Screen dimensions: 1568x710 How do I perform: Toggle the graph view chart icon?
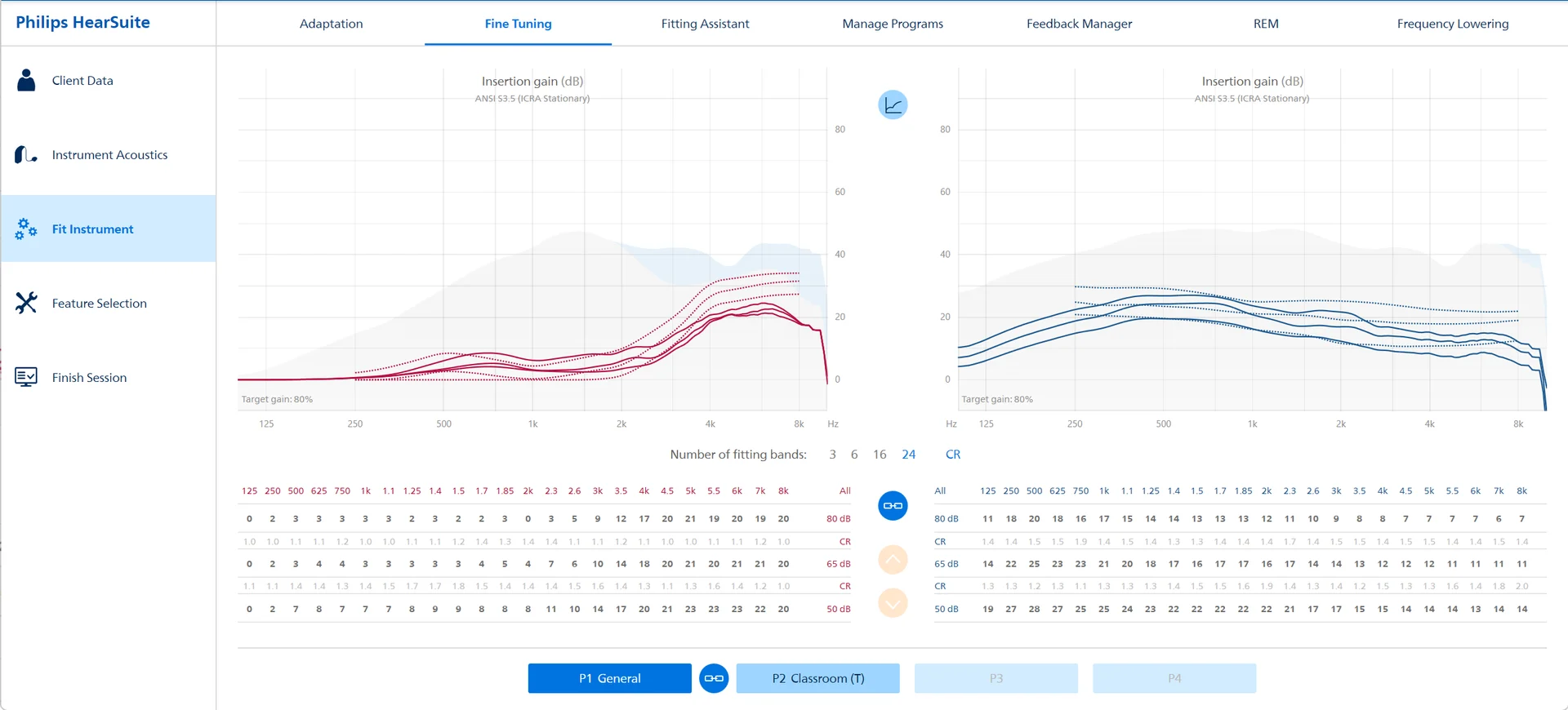pyautogui.click(x=893, y=104)
